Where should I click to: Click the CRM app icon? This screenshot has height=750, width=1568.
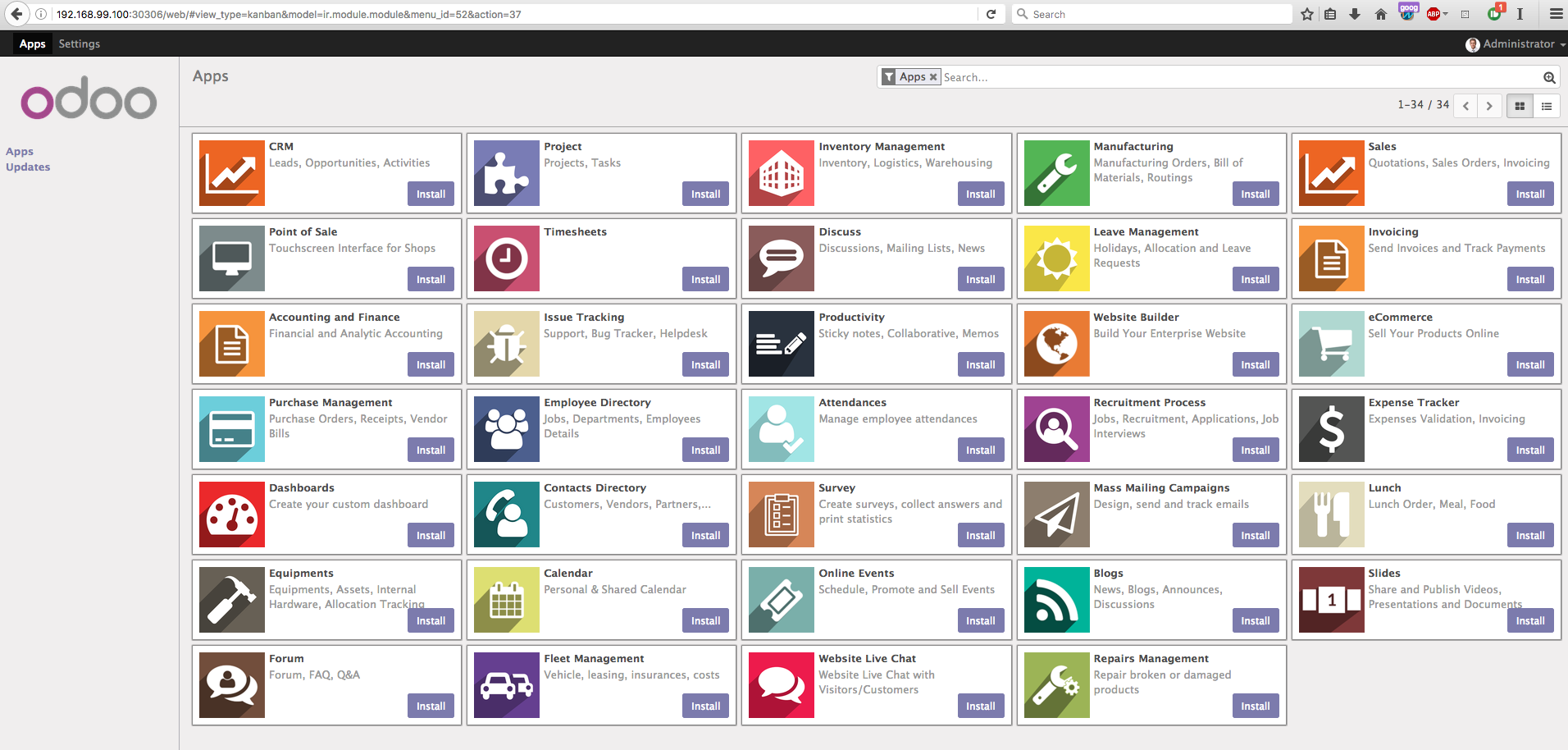coord(232,173)
